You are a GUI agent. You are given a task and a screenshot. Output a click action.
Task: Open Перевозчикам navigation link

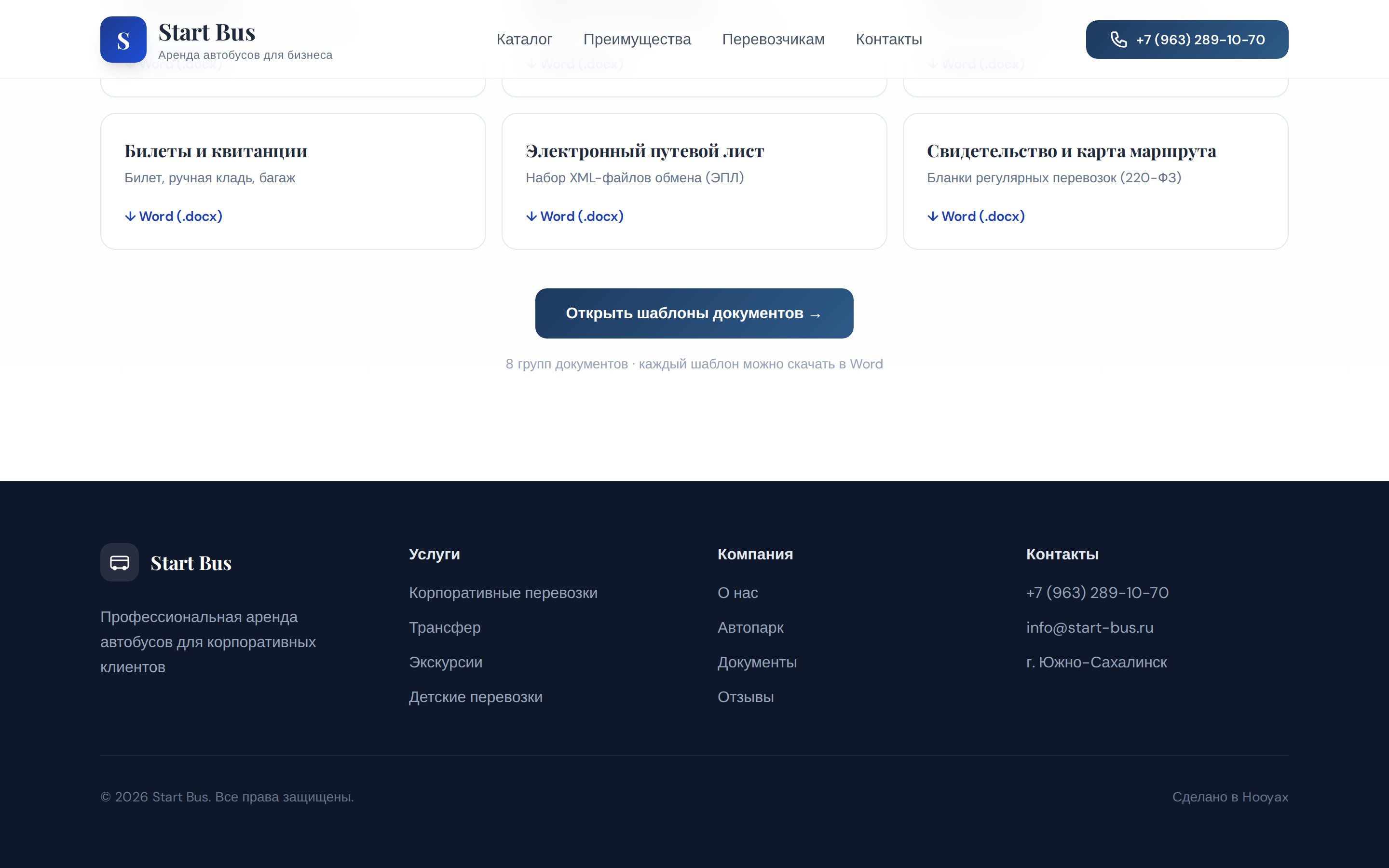(x=773, y=40)
